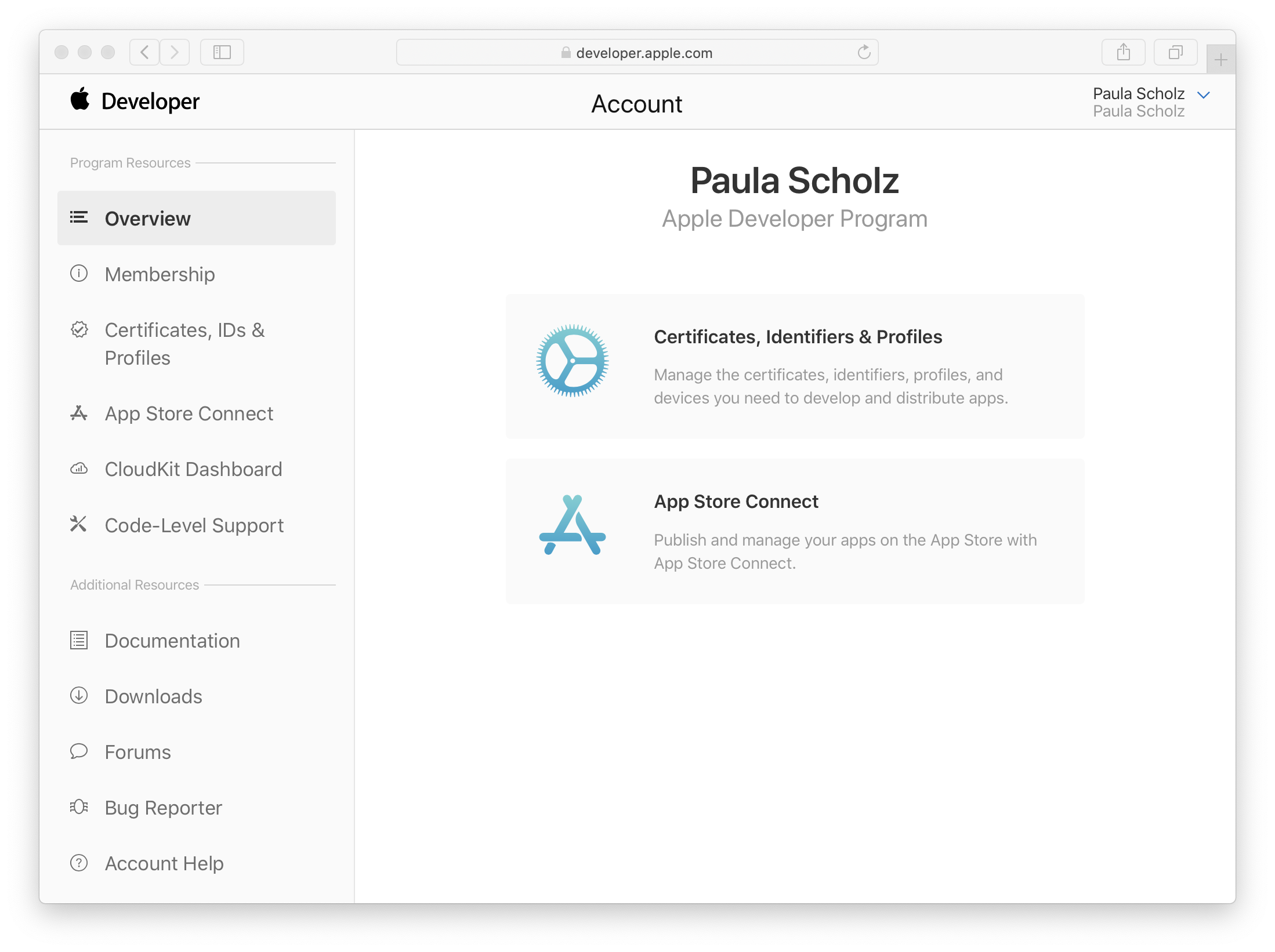
Task: Click the CloudKit Dashboard cloud icon
Action: pos(78,468)
